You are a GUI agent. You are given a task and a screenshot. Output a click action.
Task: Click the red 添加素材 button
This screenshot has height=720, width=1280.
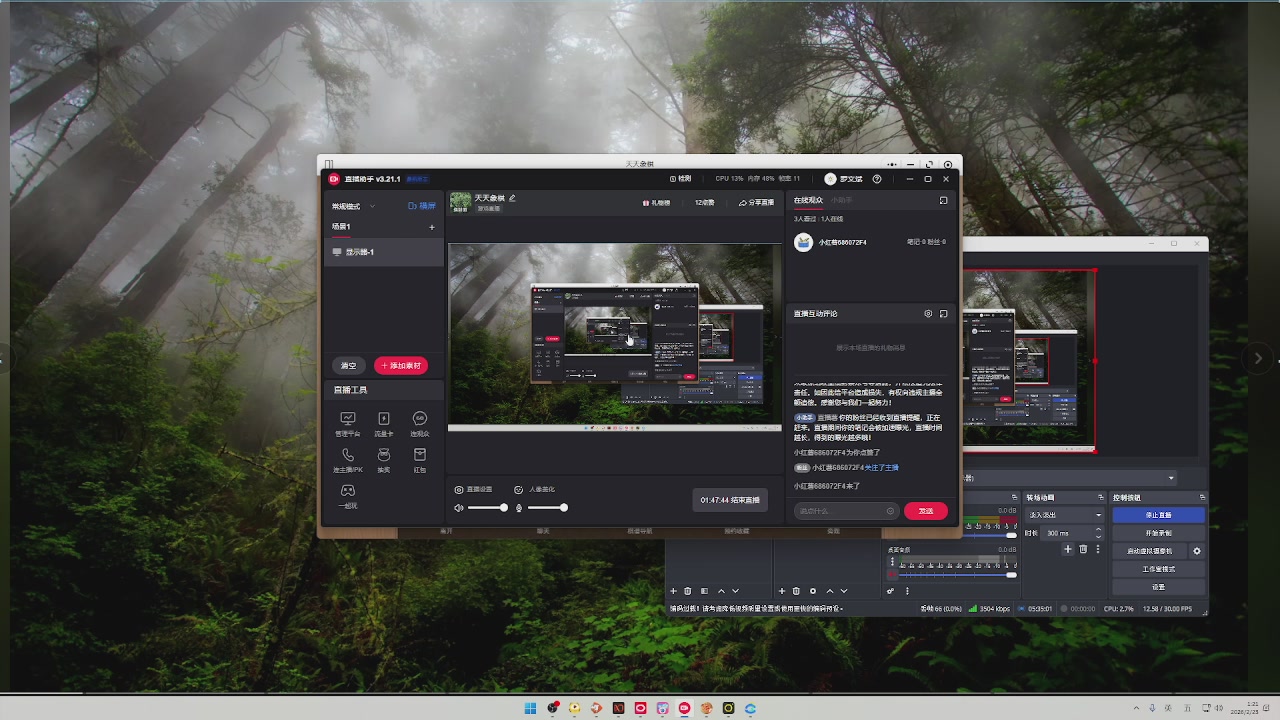point(401,366)
